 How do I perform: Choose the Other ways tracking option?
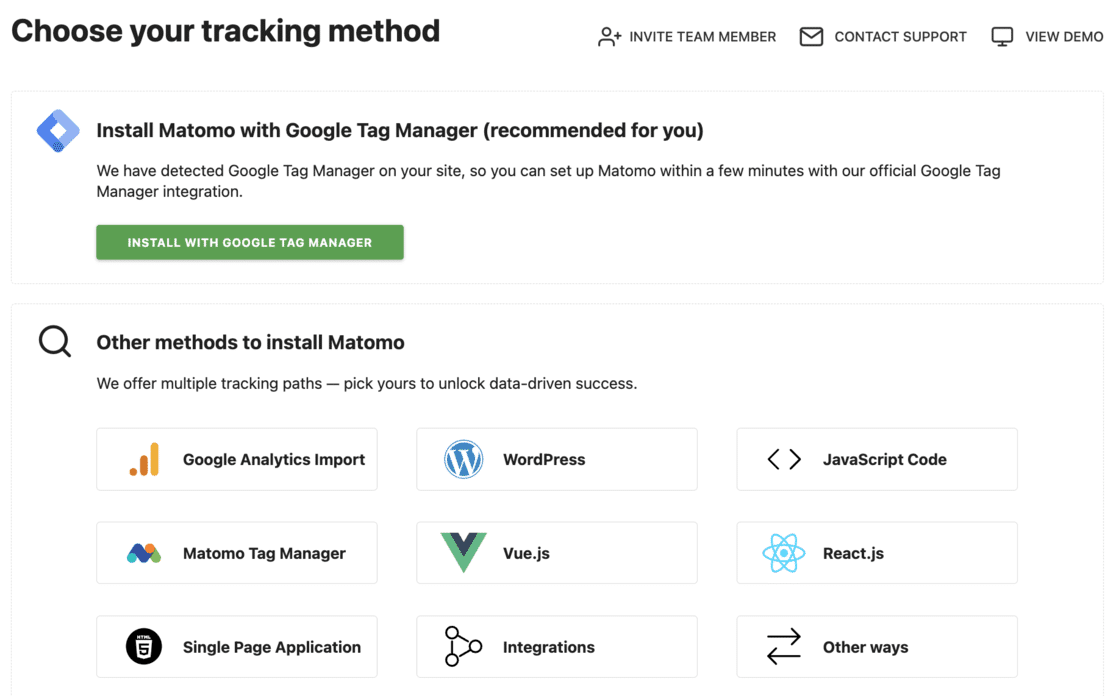(876, 647)
